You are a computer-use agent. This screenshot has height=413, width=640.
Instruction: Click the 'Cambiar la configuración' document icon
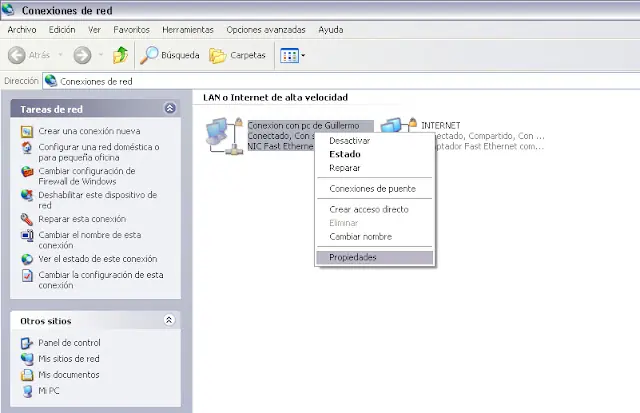[27, 275]
